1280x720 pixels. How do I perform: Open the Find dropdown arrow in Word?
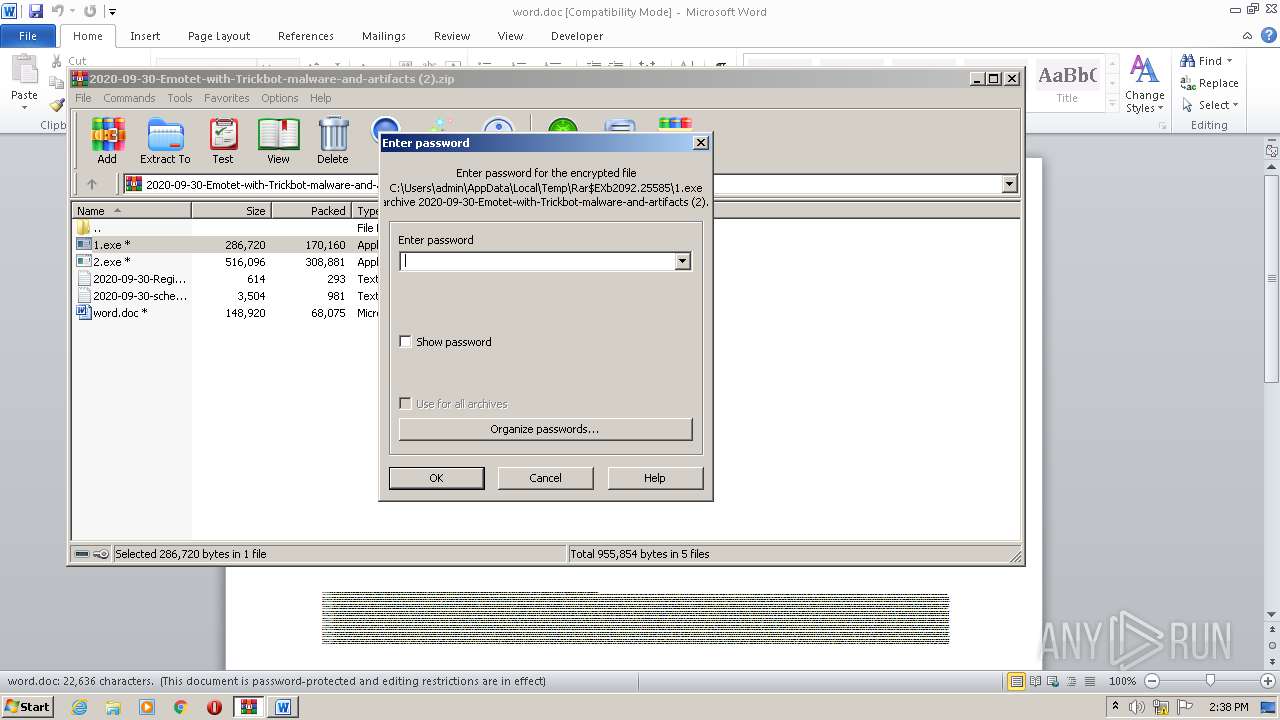tap(1230, 61)
